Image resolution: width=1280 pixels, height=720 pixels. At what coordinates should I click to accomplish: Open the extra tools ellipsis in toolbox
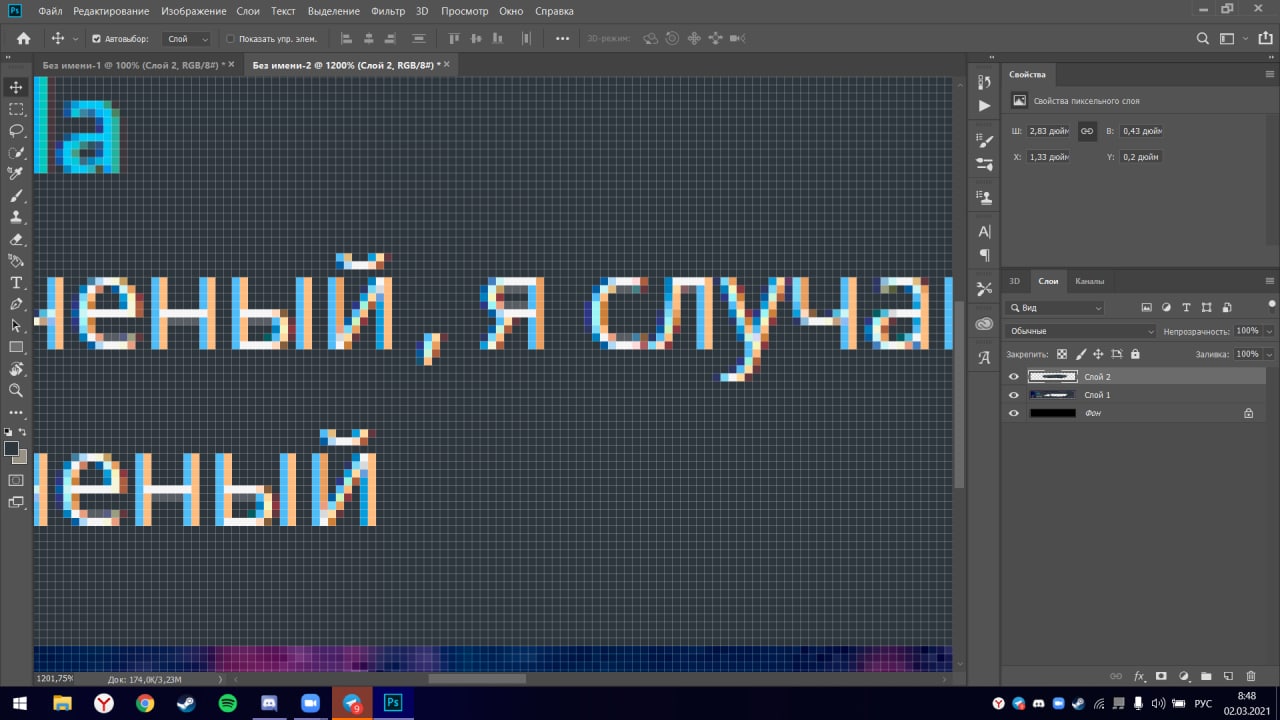(16, 412)
